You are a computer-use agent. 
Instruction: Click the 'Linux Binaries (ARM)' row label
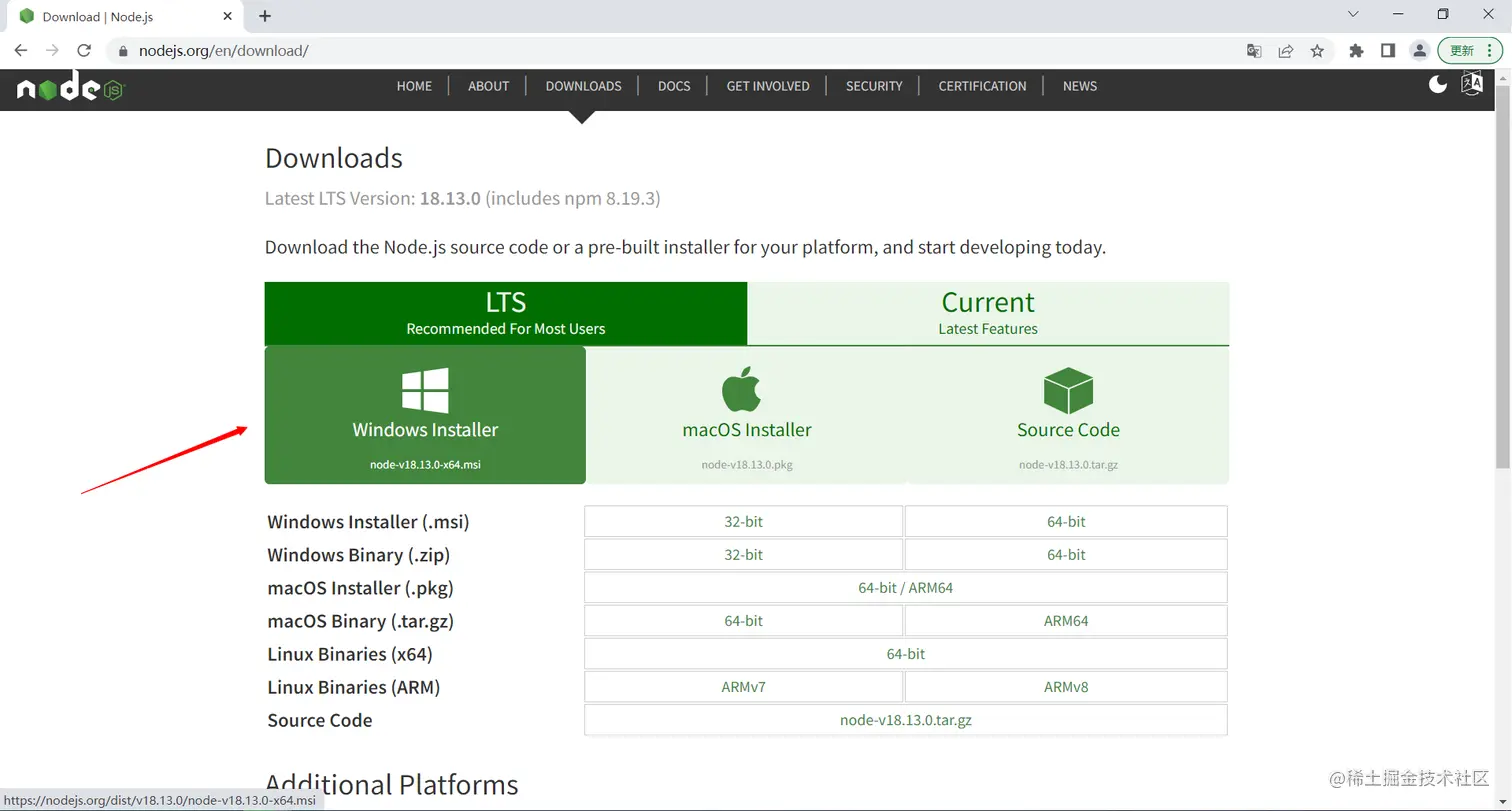354,687
